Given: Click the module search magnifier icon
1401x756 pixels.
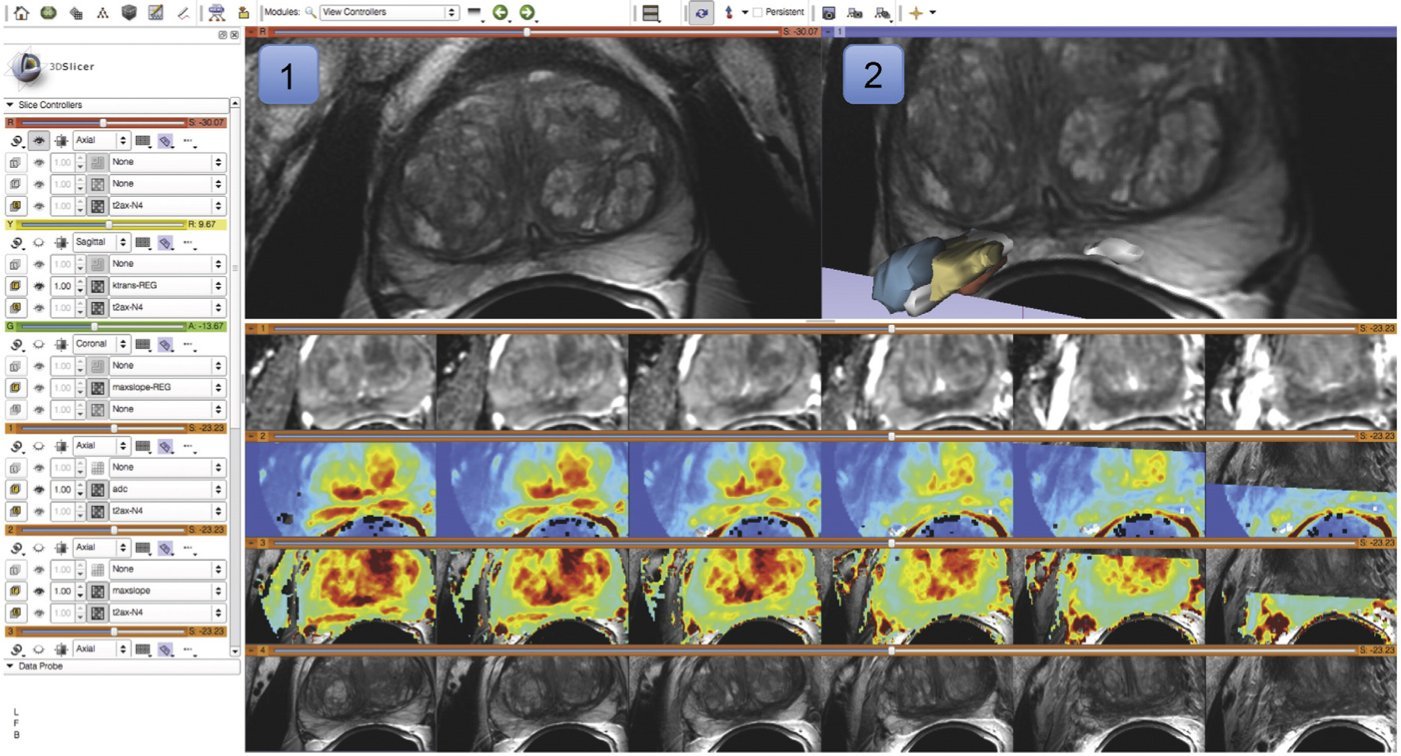Looking at the screenshot, I should pyautogui.click(x=310, y=13).
